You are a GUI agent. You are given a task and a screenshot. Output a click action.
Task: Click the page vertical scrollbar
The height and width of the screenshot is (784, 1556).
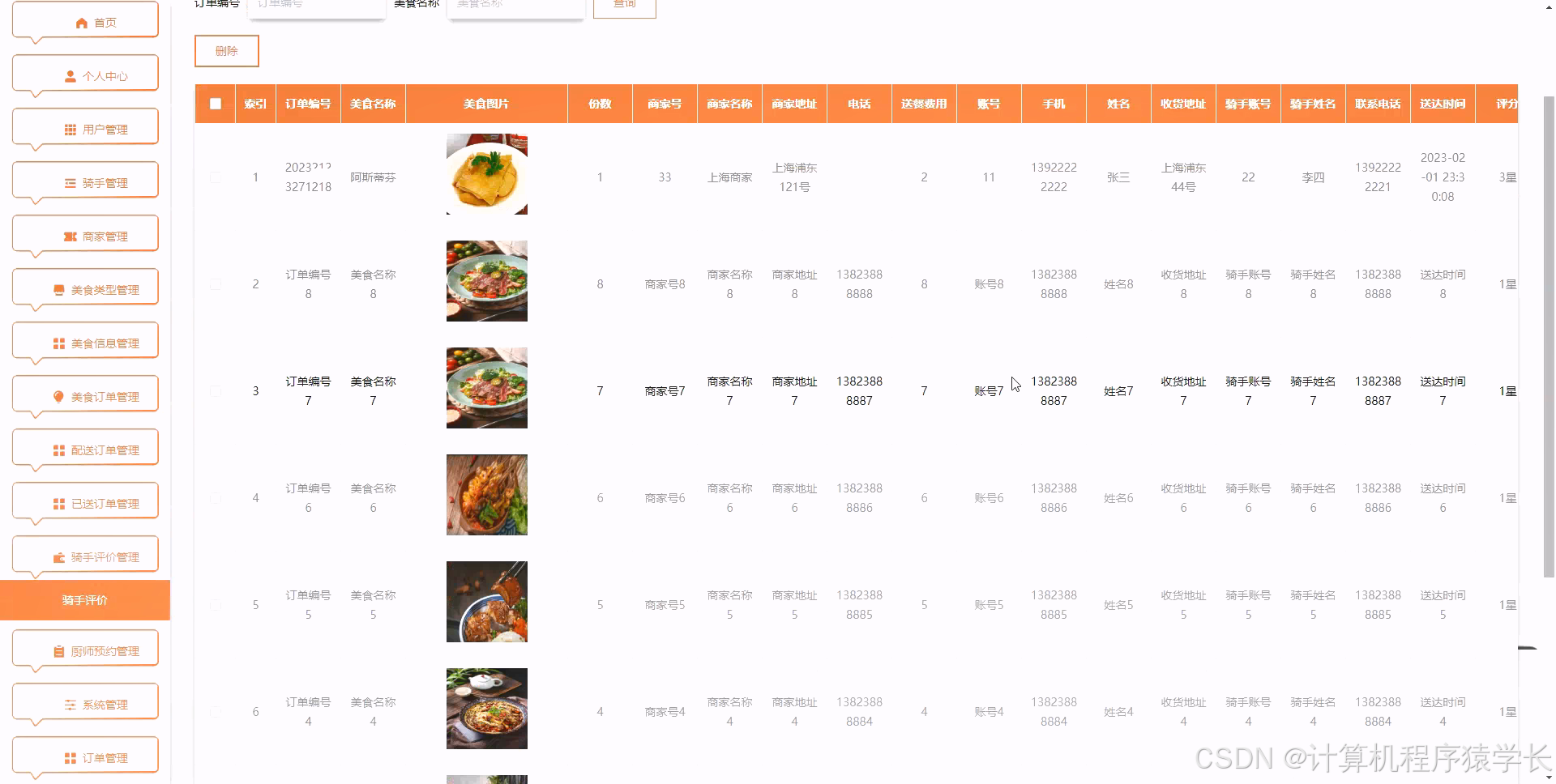(1549, 336)
